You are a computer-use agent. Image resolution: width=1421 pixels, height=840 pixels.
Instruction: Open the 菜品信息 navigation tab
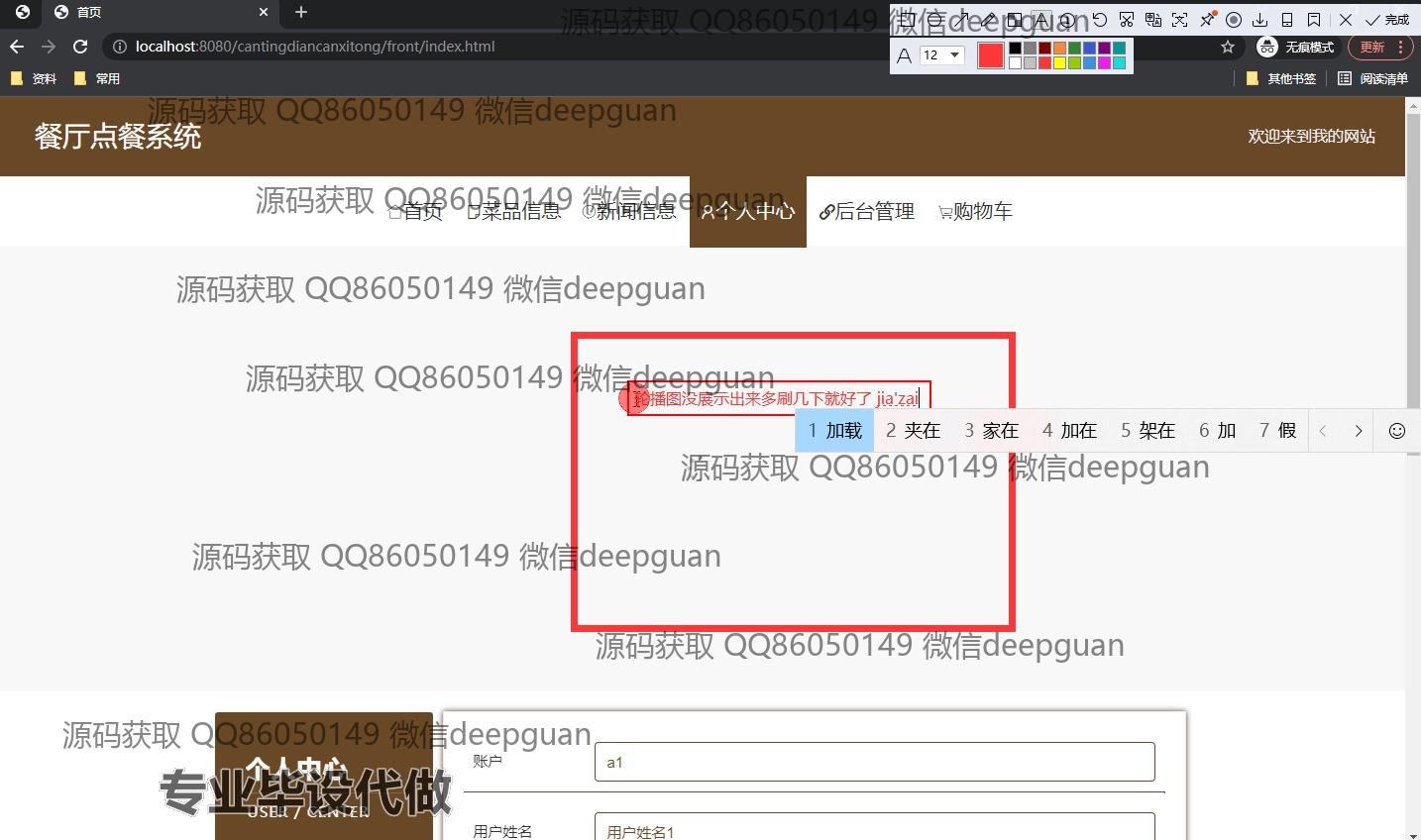514,211
